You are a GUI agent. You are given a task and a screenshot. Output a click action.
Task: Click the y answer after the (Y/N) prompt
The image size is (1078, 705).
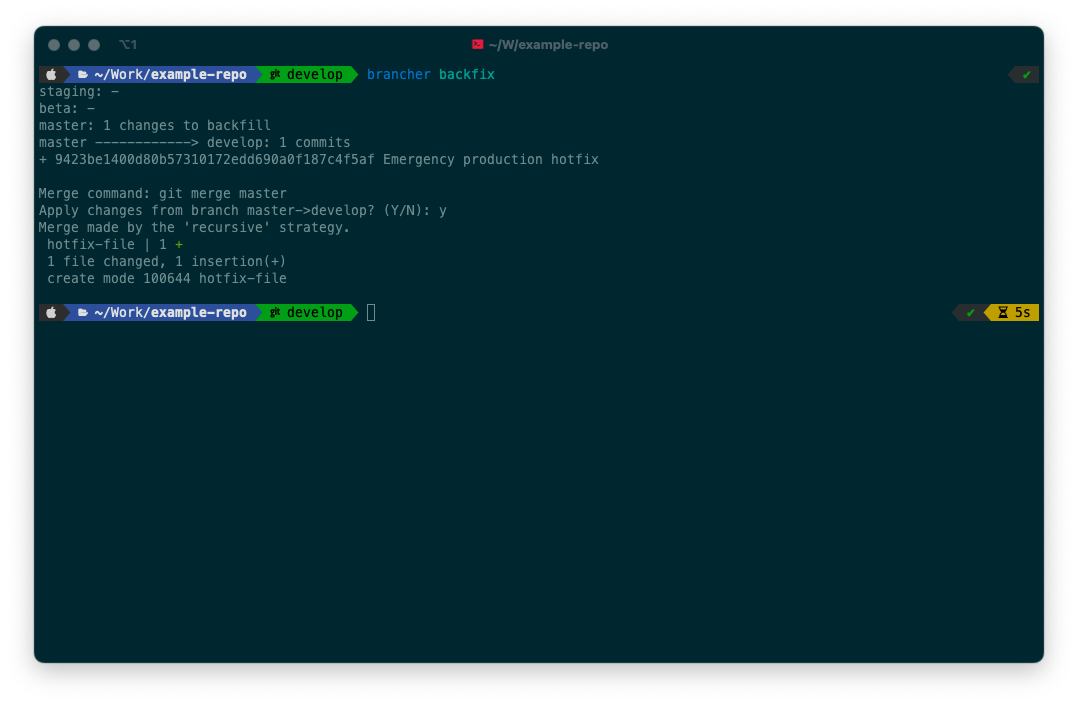443,210
